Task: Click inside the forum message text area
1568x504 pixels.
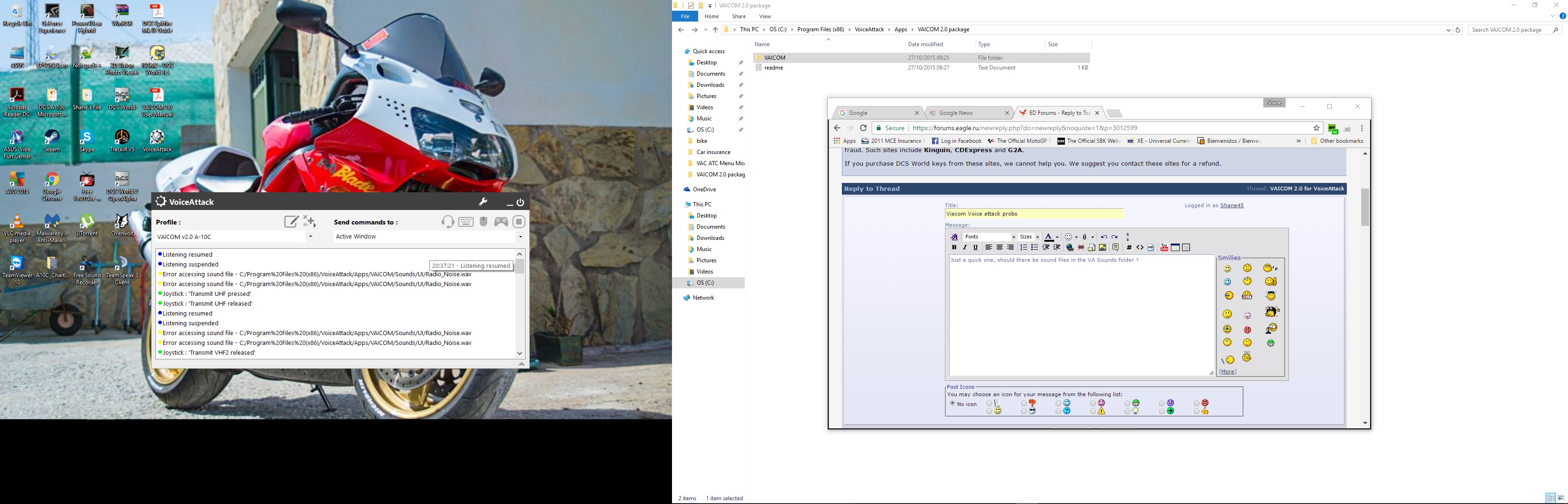Action: click(1081, 315)
